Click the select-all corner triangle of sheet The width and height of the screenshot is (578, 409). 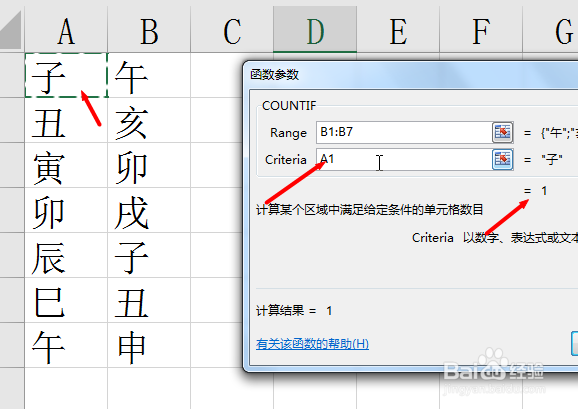pos(11,29)
